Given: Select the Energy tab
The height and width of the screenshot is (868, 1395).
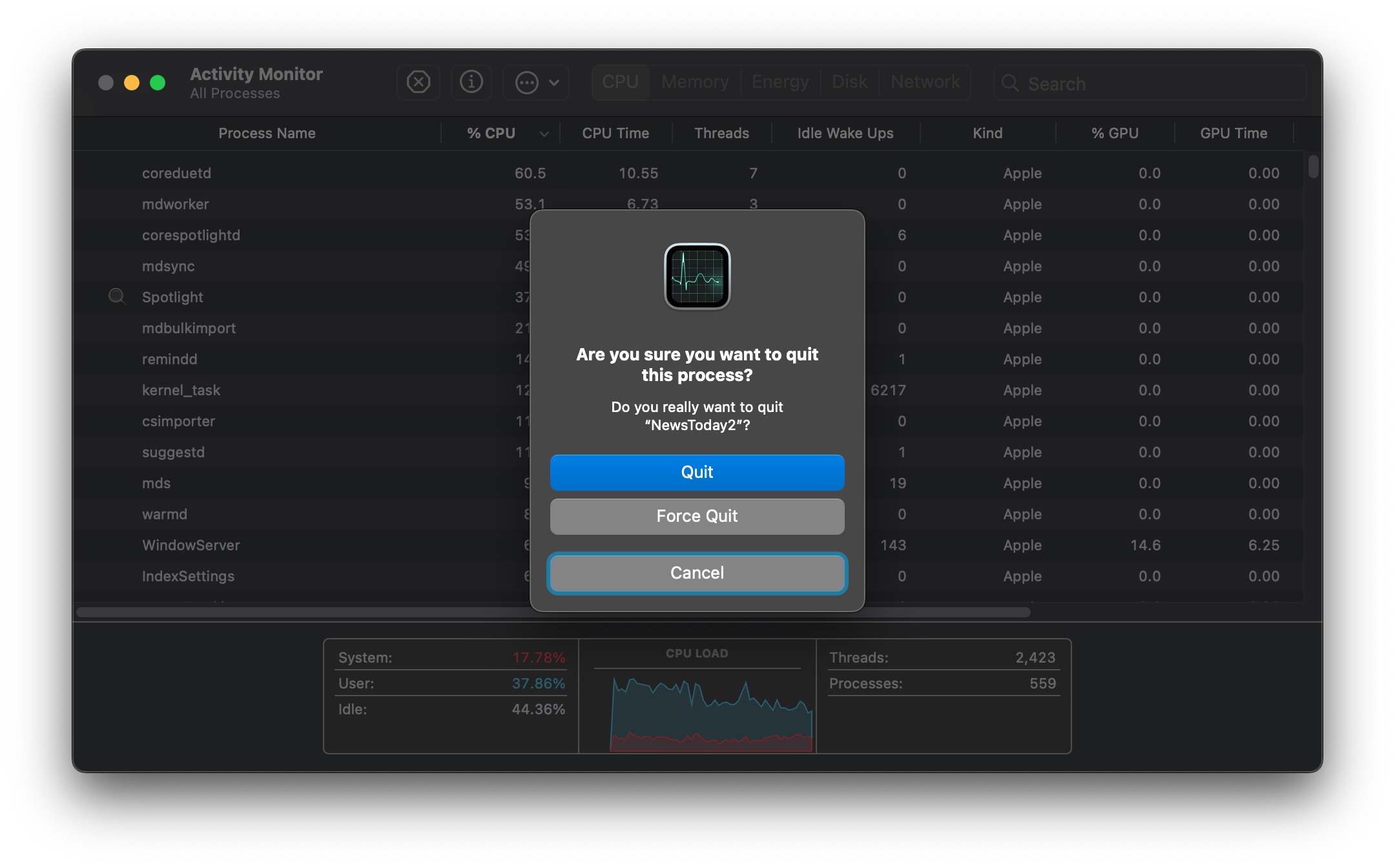Looking at the screenshot, I should pyautogui.click(x=780, y=82).
